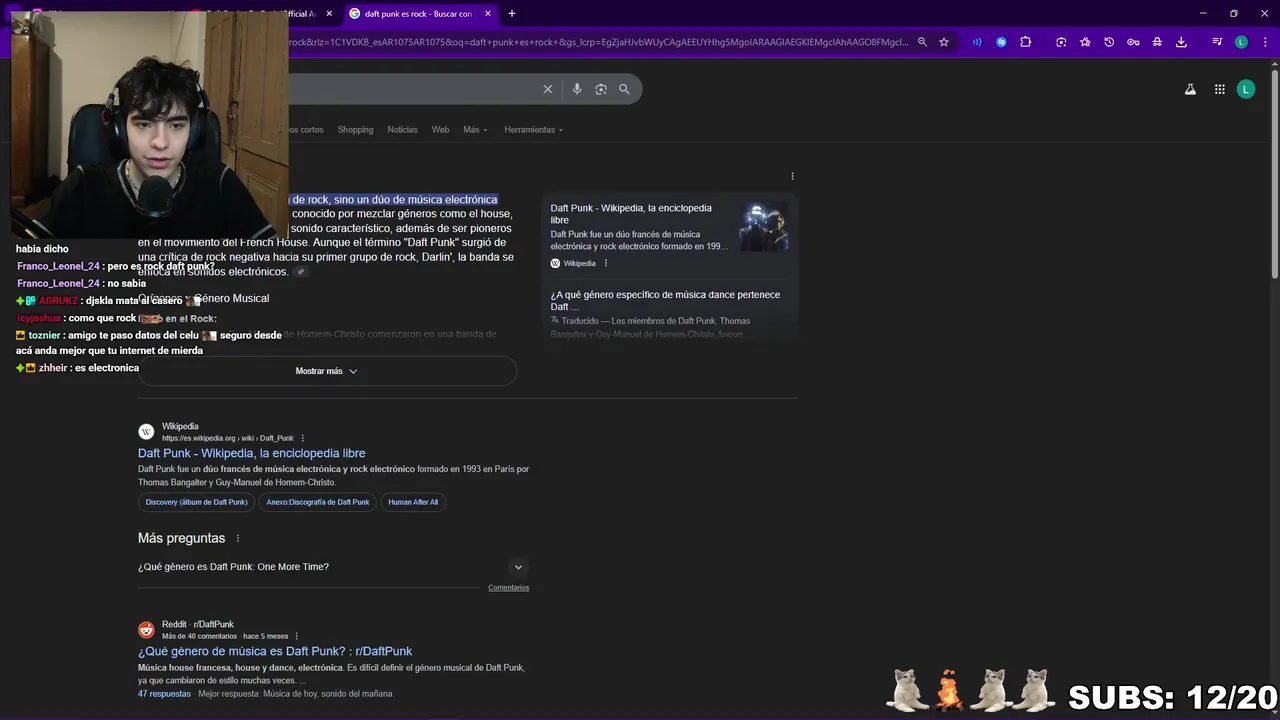Open the Chrome three-dot menu
Viewport: 1280px width, 720px height.
pyautogui.click(x=1264, y=42)
